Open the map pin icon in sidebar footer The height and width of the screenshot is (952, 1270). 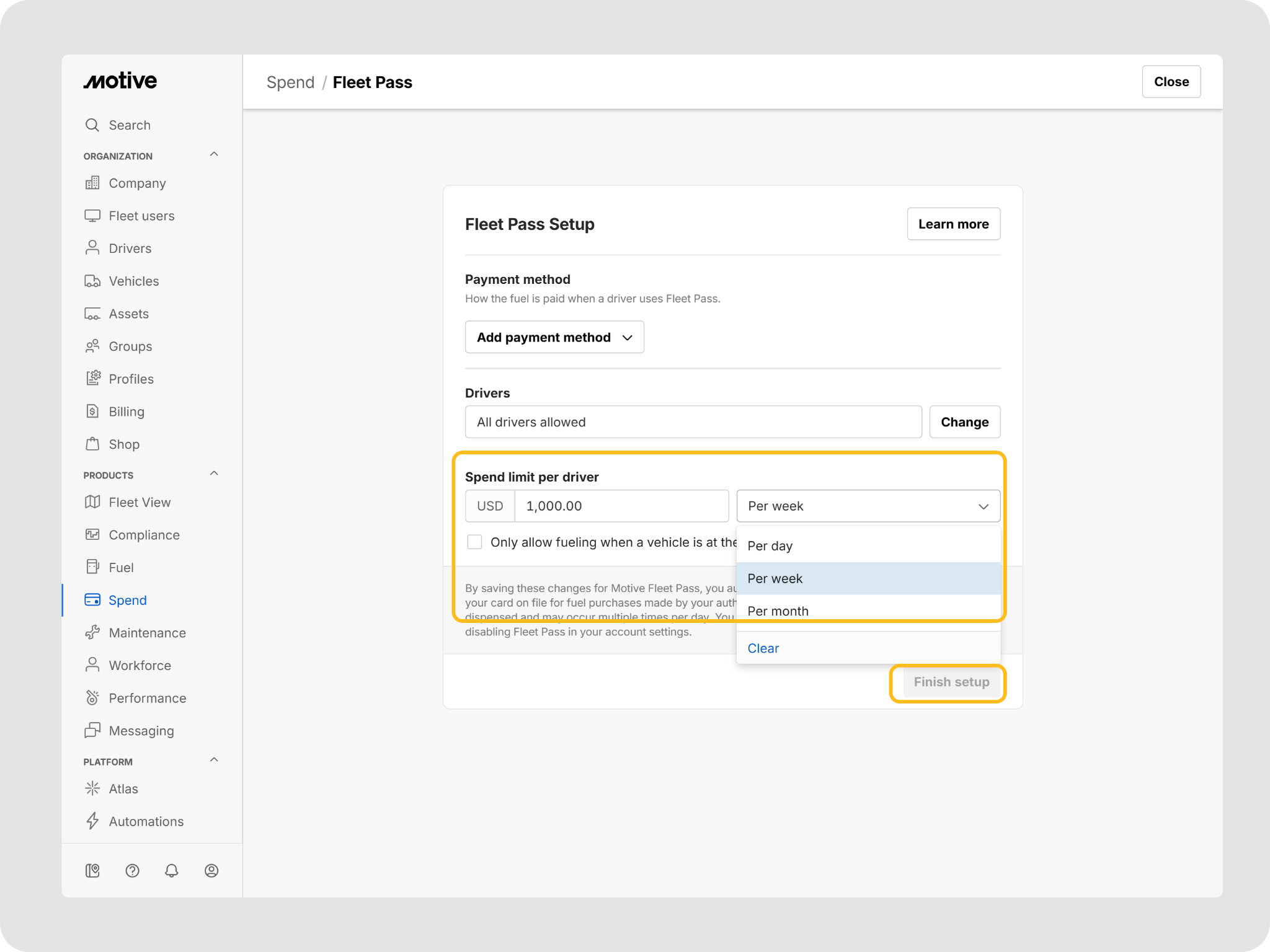point(92,871)
